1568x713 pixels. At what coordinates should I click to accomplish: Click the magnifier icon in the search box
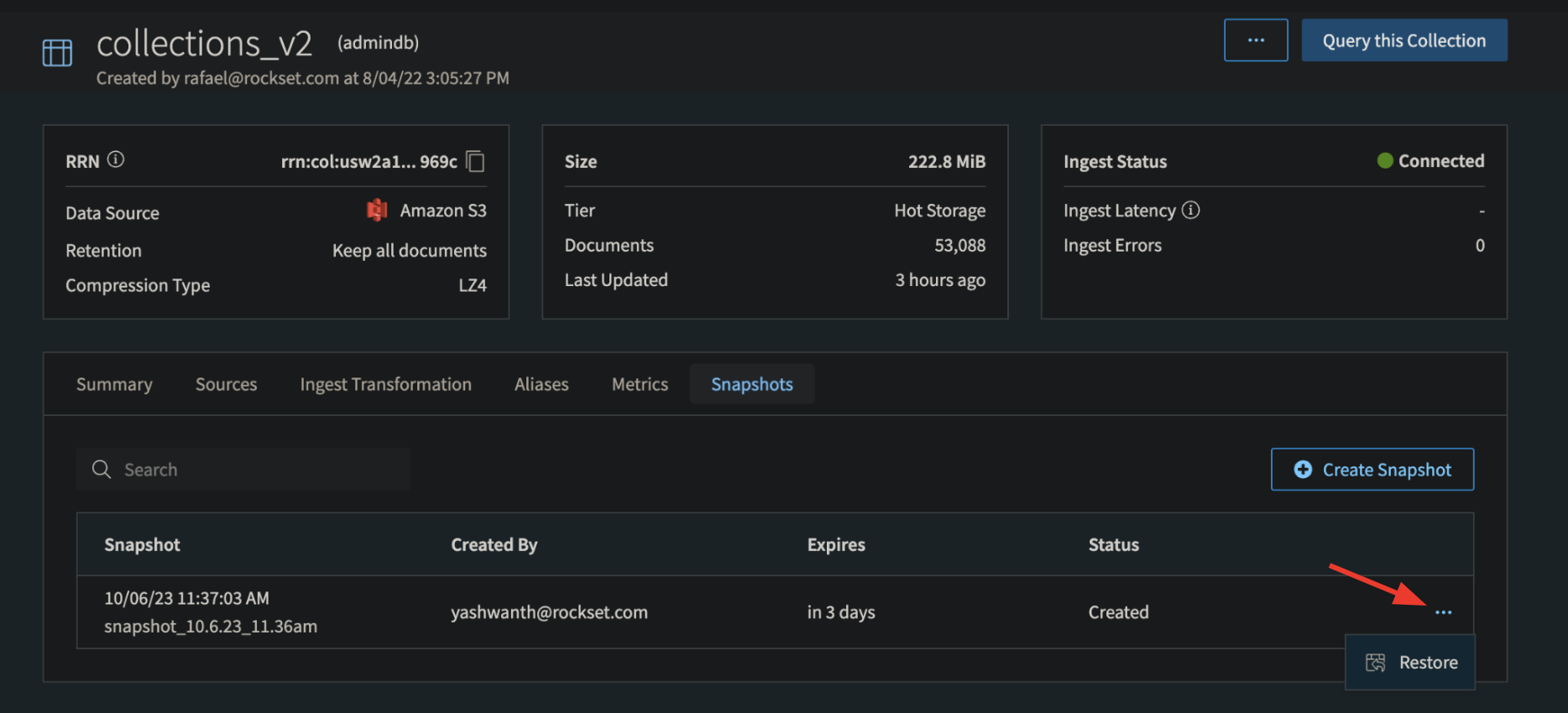(102, 469)
